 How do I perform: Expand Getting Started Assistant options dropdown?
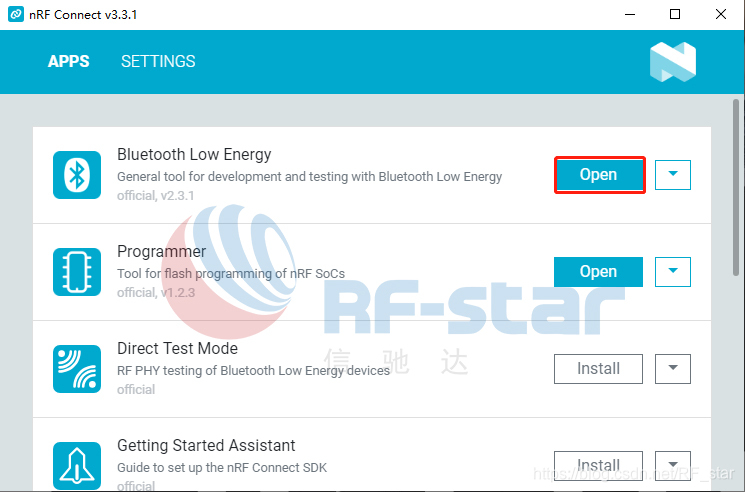tap(673, 465)
